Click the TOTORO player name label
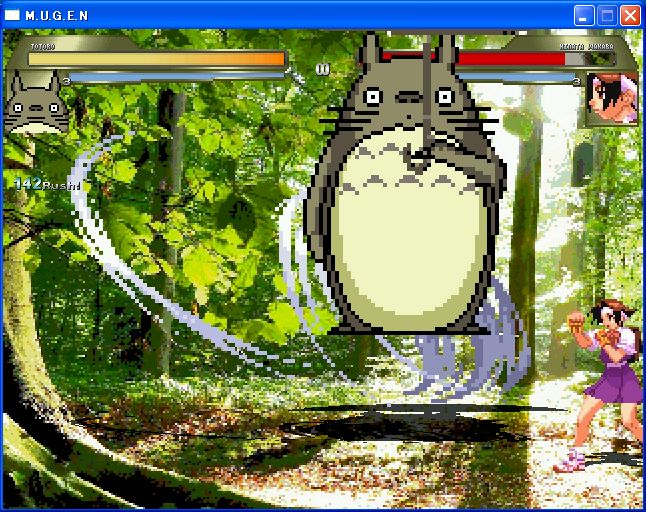646x512 pixels. pos(43,47)
